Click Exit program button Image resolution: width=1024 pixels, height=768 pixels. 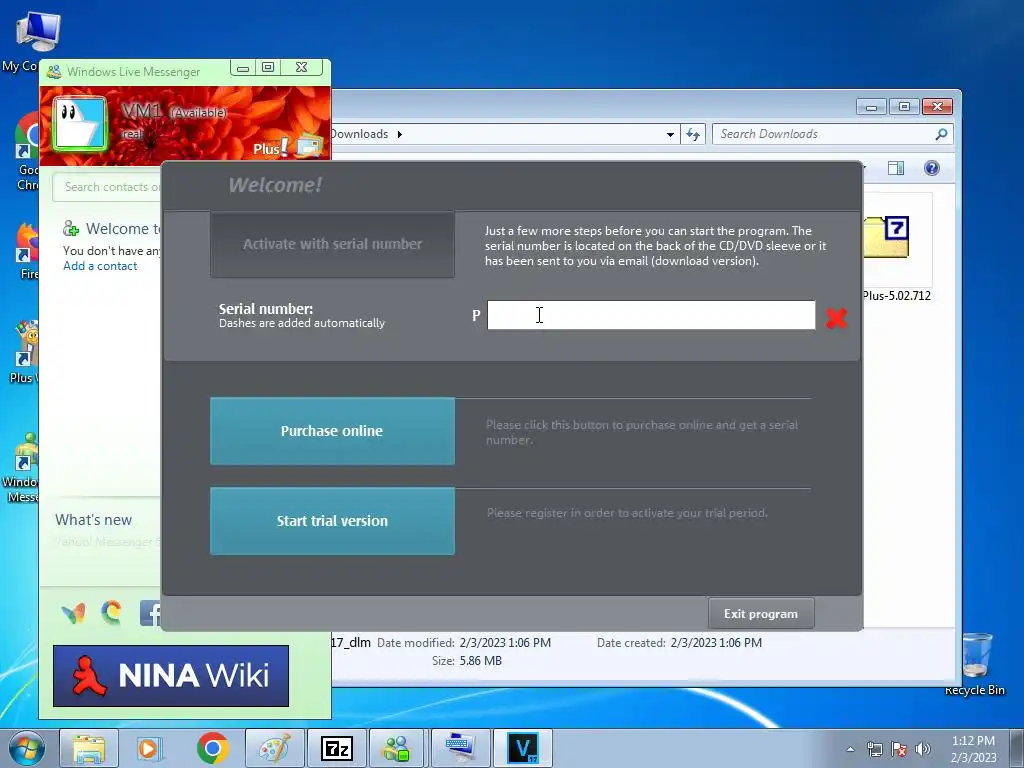pyautogui.click(x=761, y=614)
